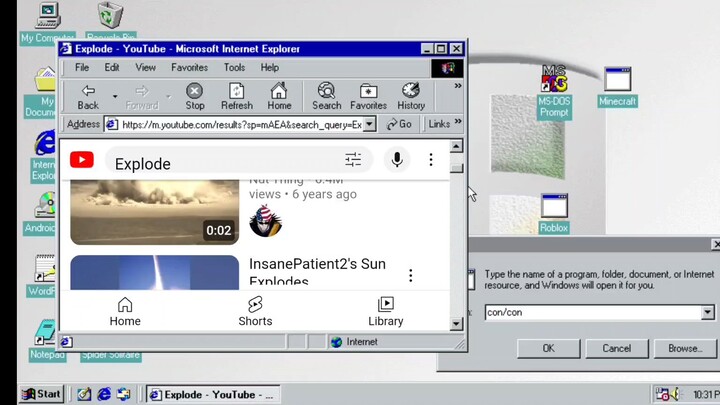Viewport: 720px width, 405px height.
Task: Click the volume speaker tray icon
Action: tap(675, 394)
